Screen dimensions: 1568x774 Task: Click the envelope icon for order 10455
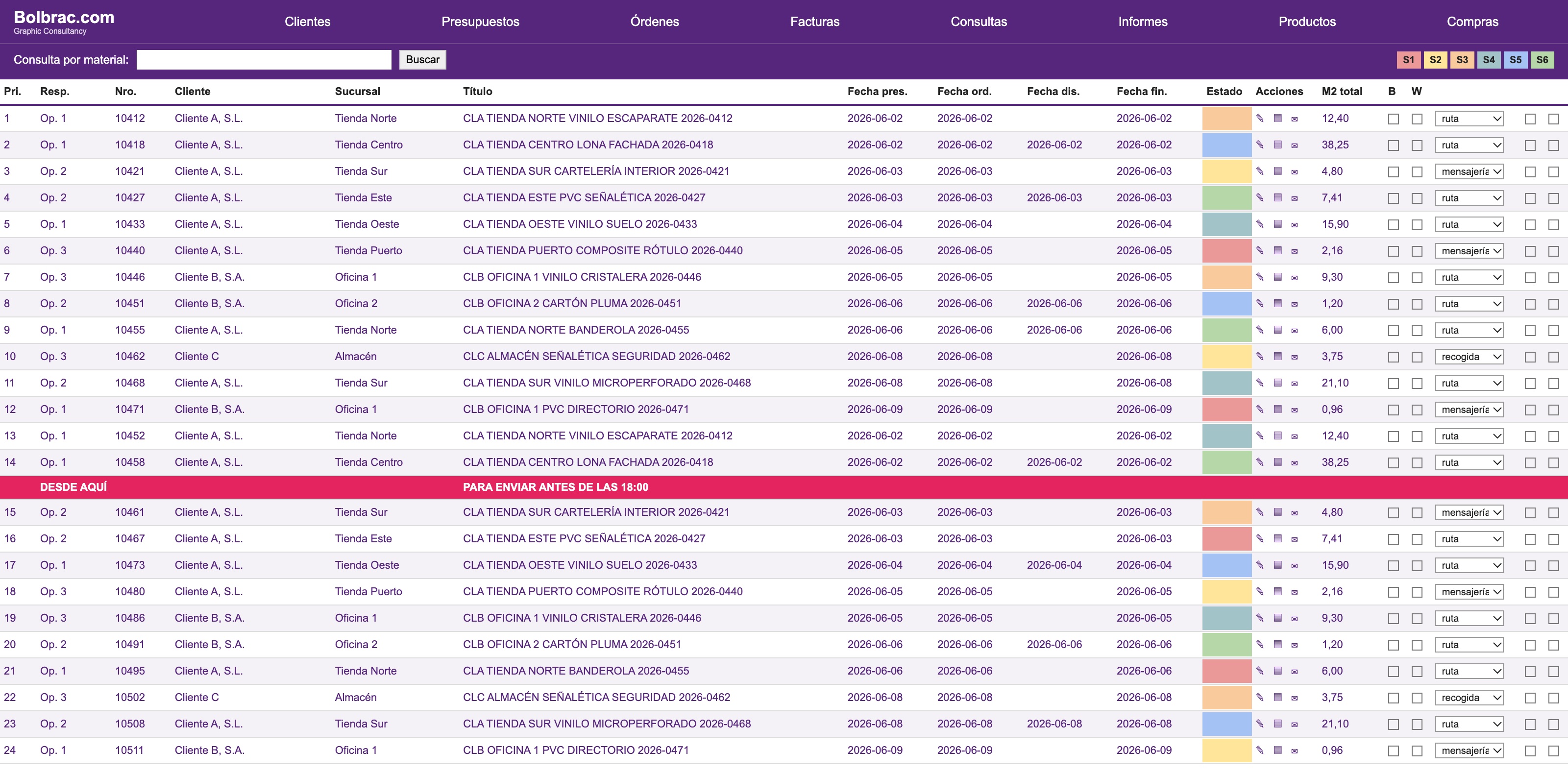[x=1295, y=330]
